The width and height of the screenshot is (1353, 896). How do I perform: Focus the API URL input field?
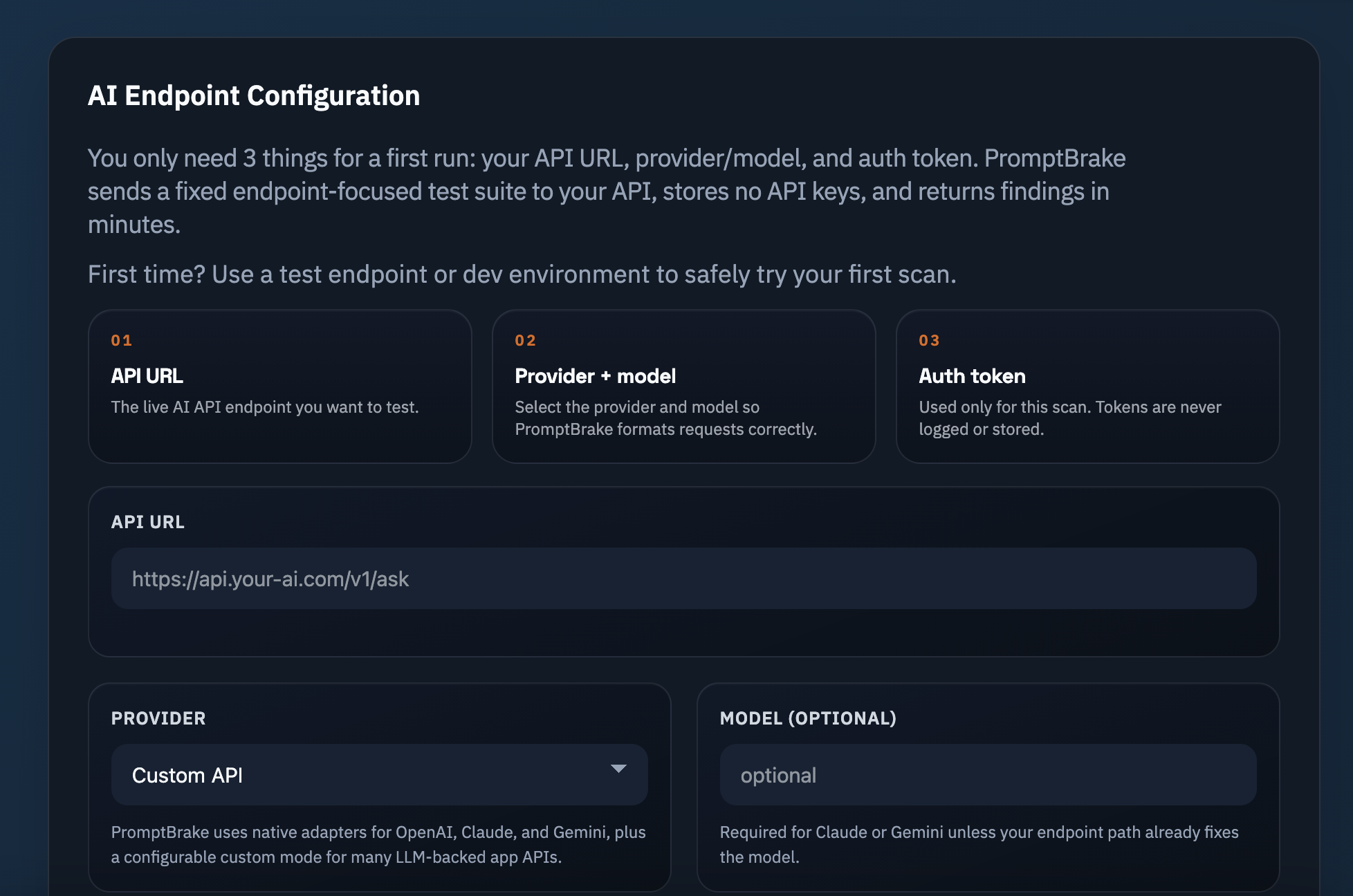pyautogui.click(x=683, y=579)
